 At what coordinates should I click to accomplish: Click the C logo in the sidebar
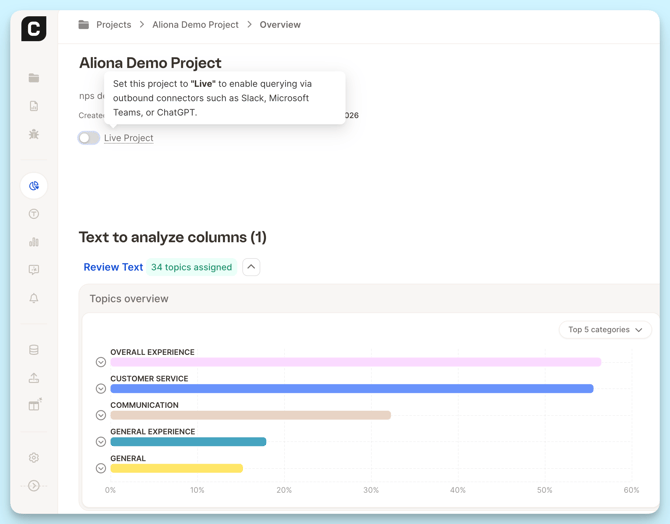[34, 29]
